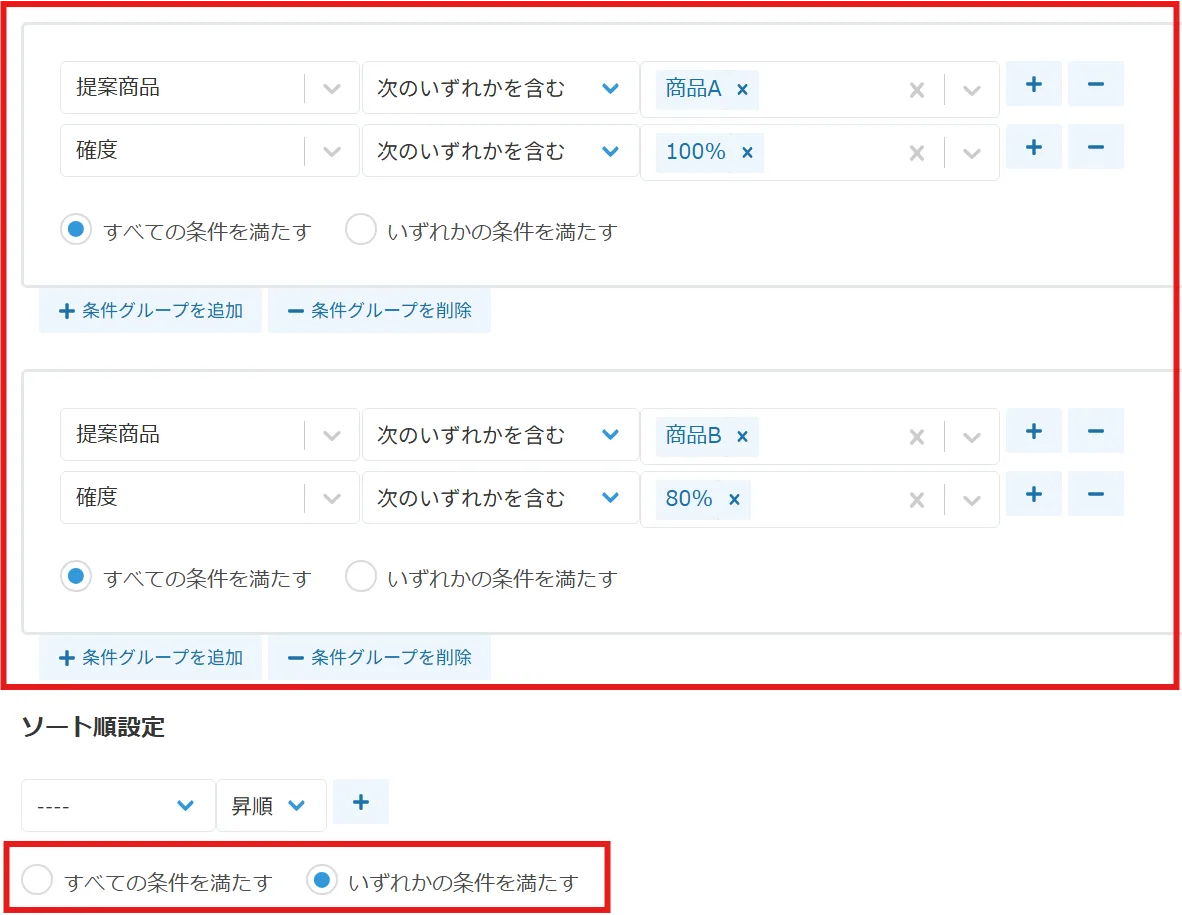Open the 昇順 sort direction dropdown

271,805
